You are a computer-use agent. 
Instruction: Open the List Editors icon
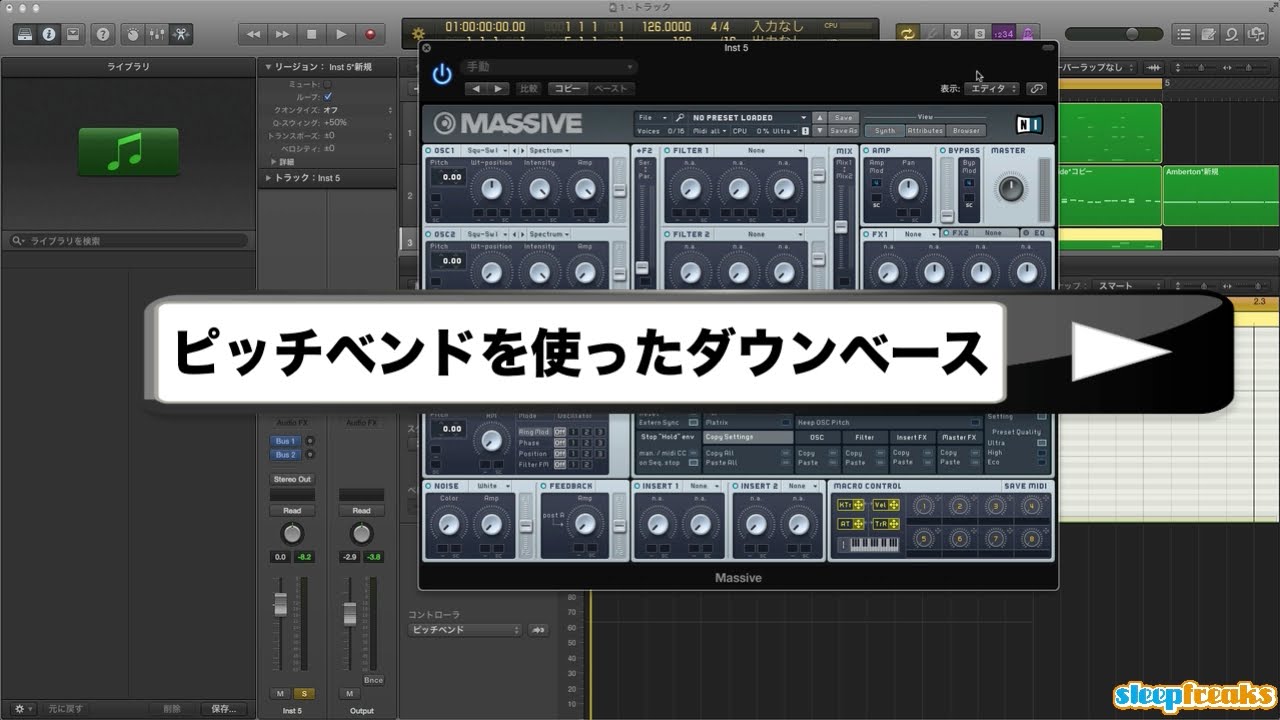click(1184, 33)
